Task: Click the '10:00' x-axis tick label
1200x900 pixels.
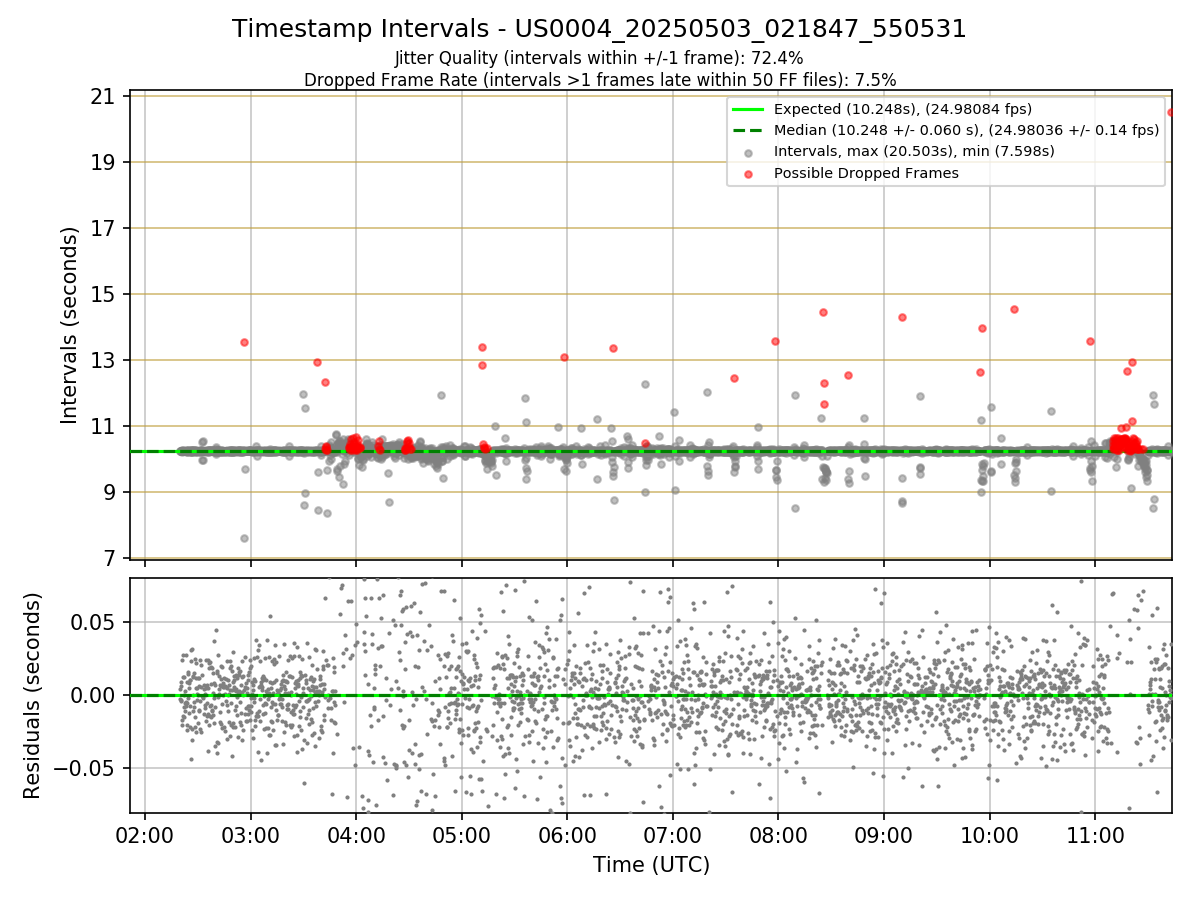Action: (989, 835)
